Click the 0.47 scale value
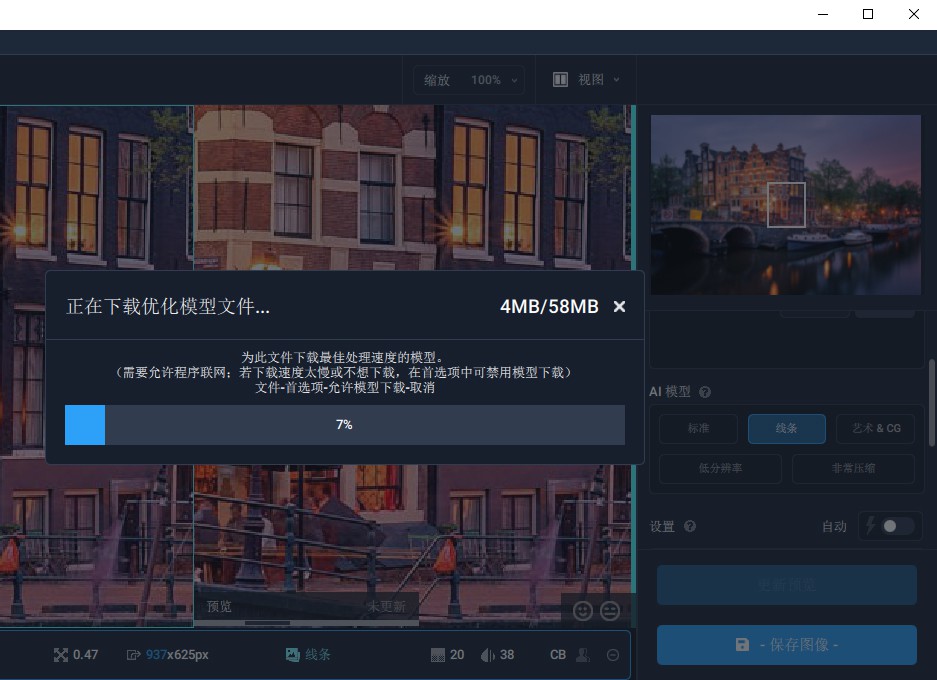The image size is (937, 680). coord(85,655)
